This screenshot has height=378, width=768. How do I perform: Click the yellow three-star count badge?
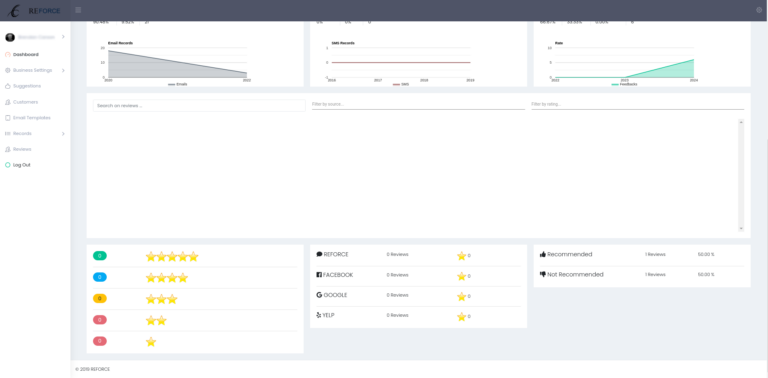click(99, 298)
